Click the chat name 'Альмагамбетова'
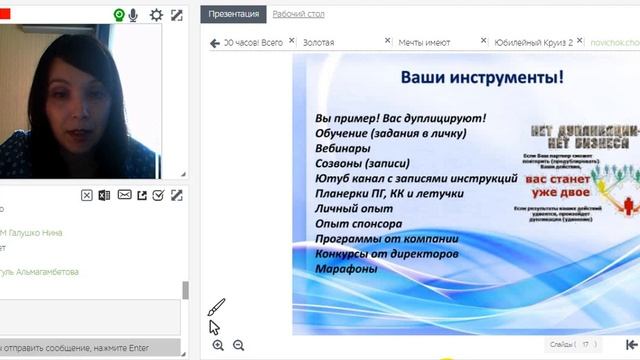 47,272
